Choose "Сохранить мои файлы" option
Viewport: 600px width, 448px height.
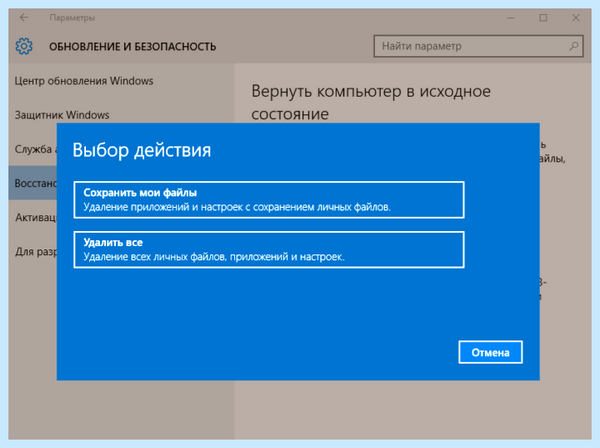(269, 200)
